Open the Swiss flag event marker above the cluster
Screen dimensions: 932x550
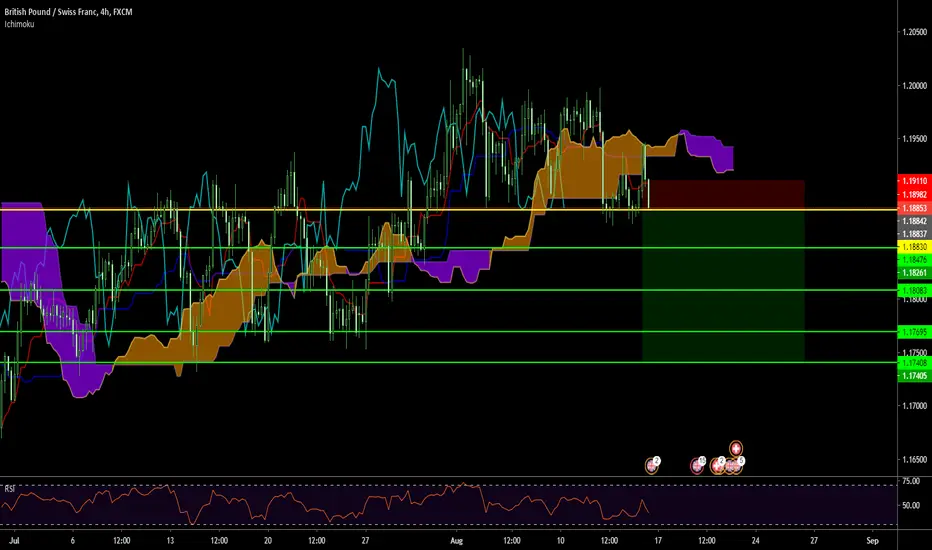point(736,448)
